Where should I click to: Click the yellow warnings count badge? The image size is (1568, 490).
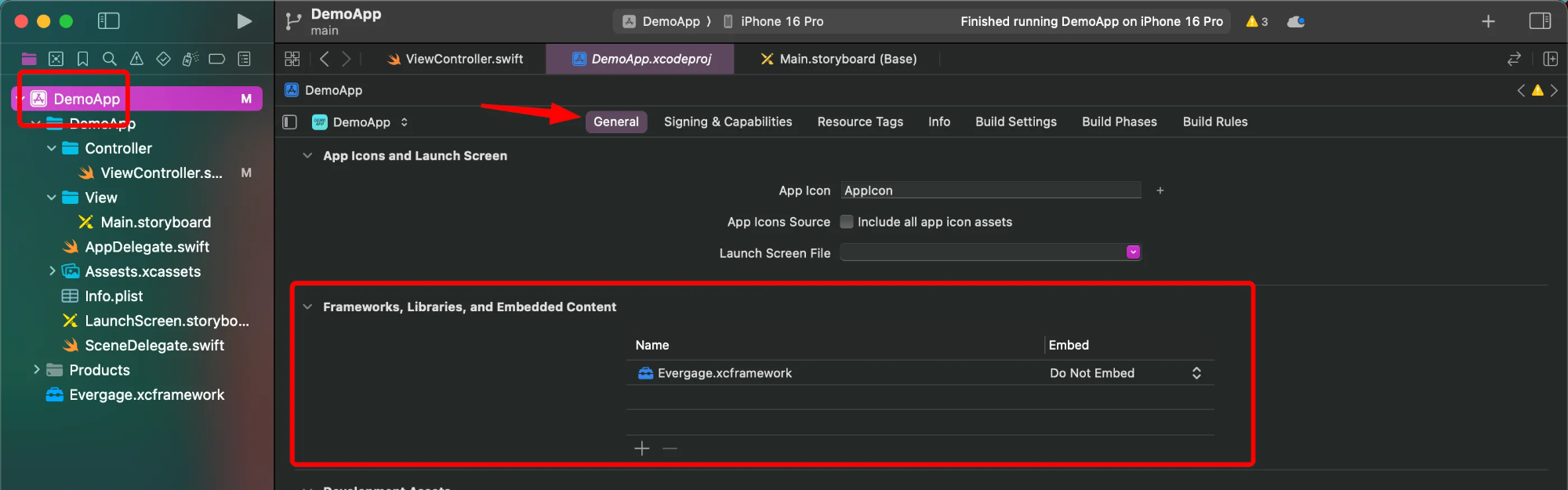[1257, 21]
